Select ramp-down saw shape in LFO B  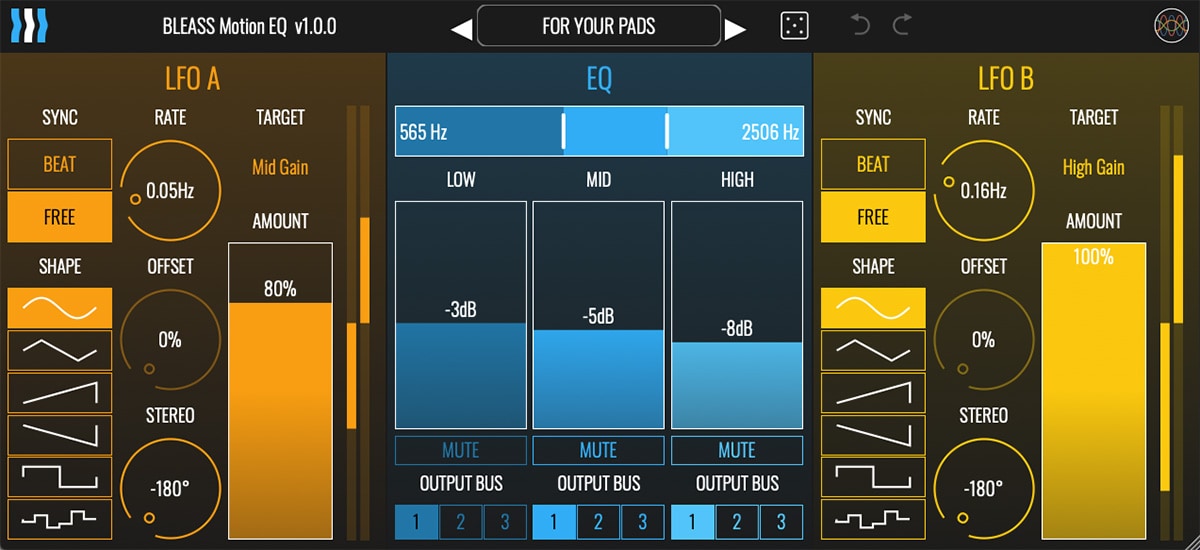[x=873, y=435]
